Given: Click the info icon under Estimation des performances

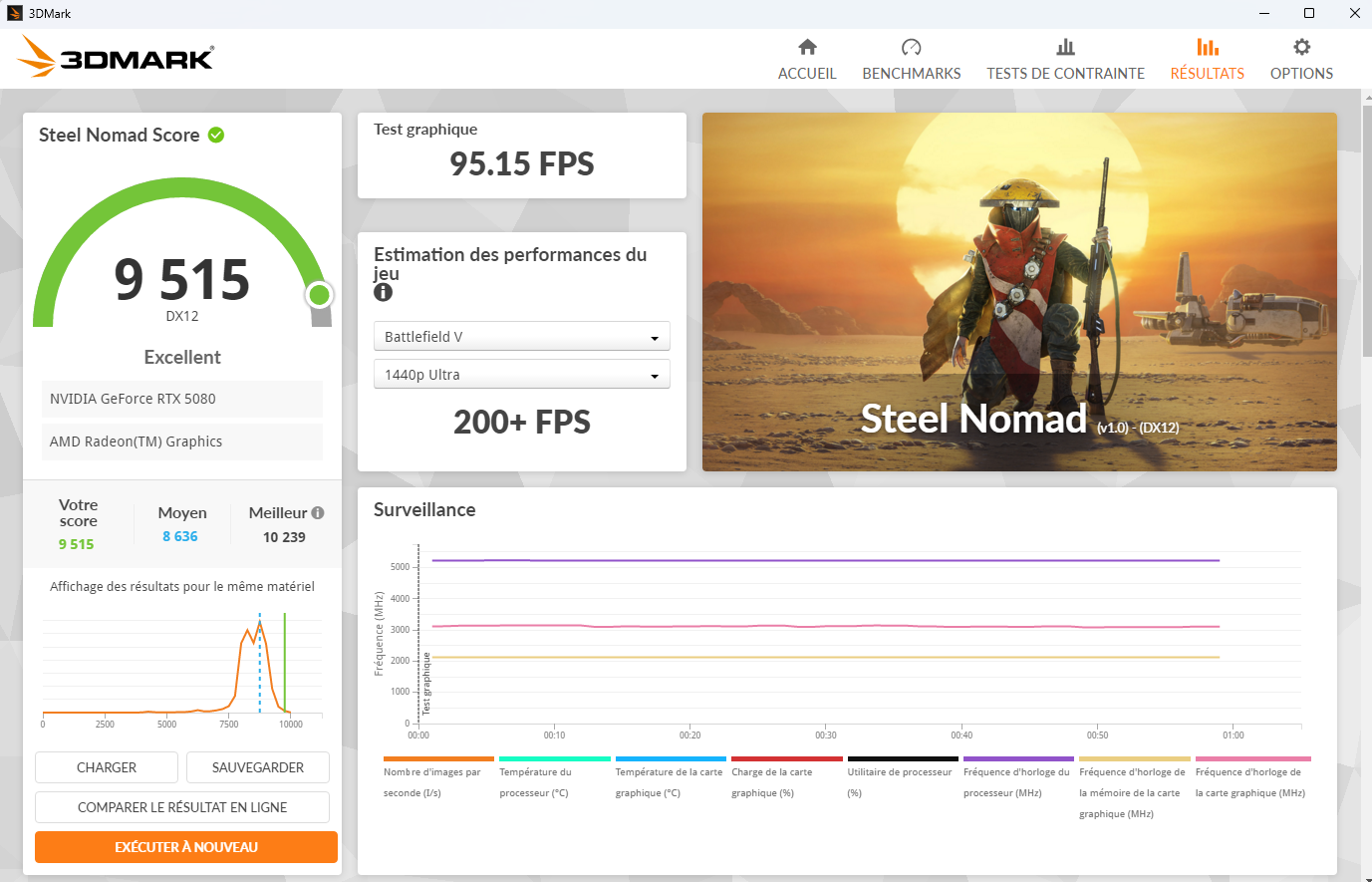Looking at the screenshot, I should 384,292.
